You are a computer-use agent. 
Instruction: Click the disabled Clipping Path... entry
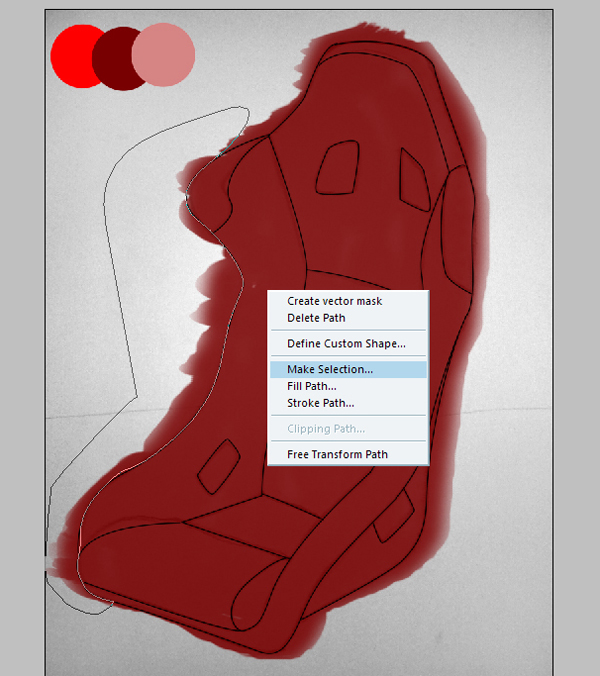(x=348, y=429)
